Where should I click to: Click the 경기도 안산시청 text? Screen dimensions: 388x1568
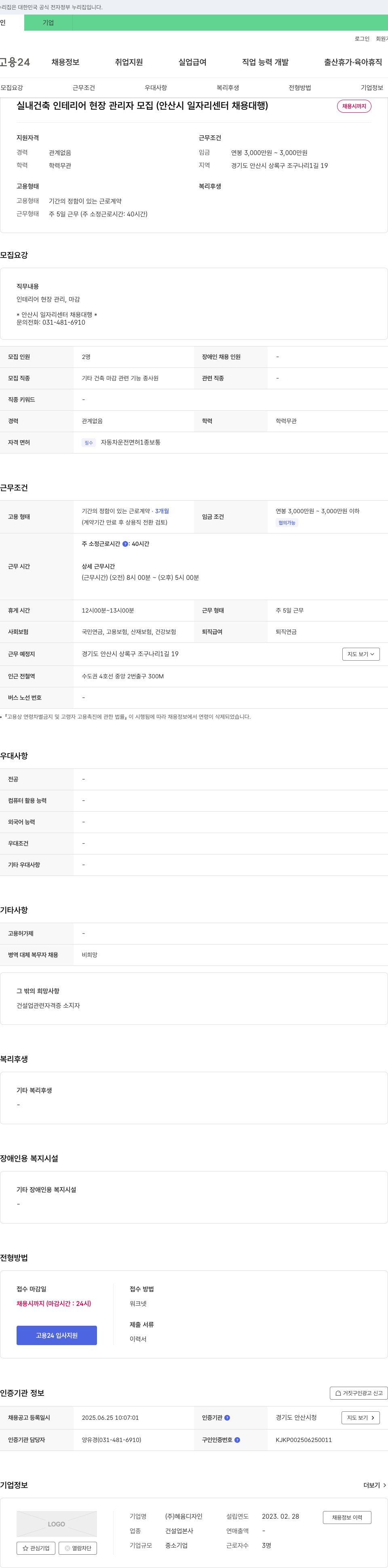296,1418
